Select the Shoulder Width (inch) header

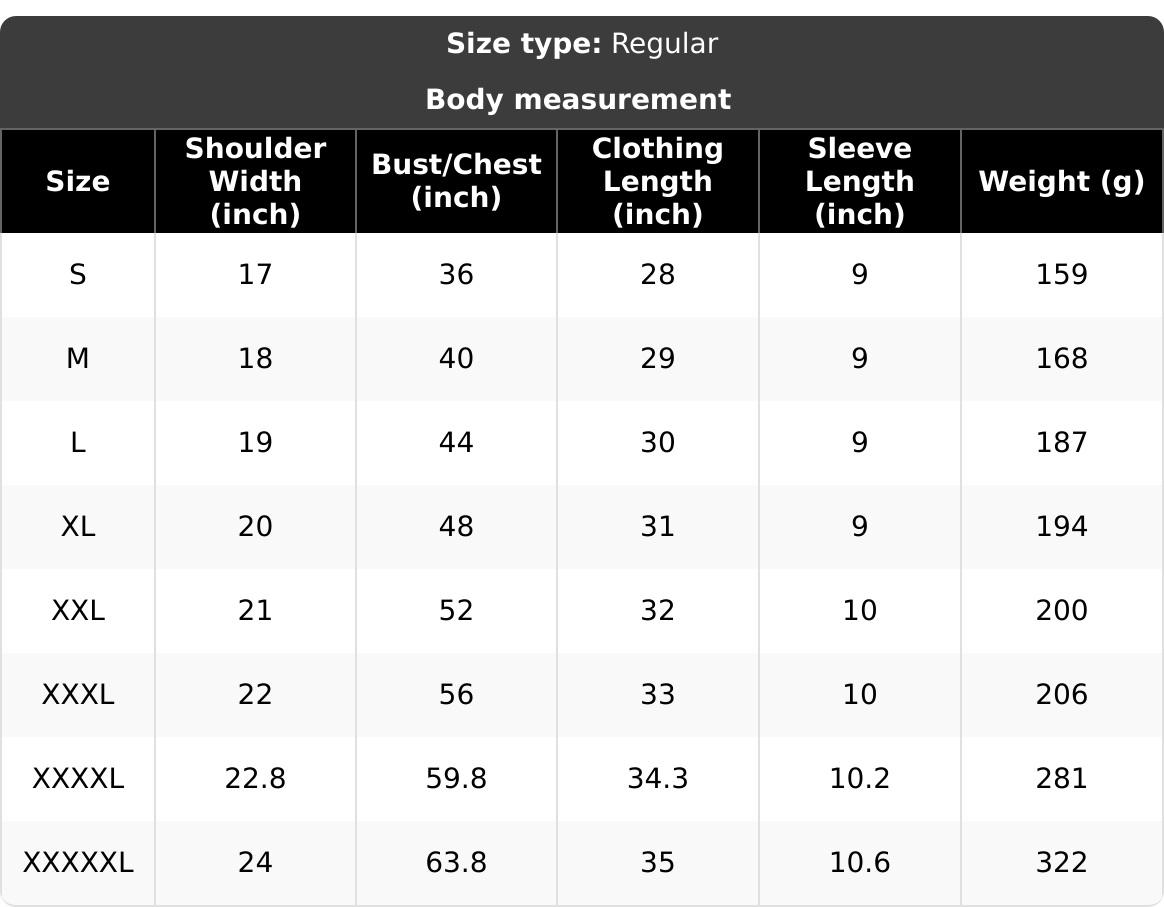(255, 181)
